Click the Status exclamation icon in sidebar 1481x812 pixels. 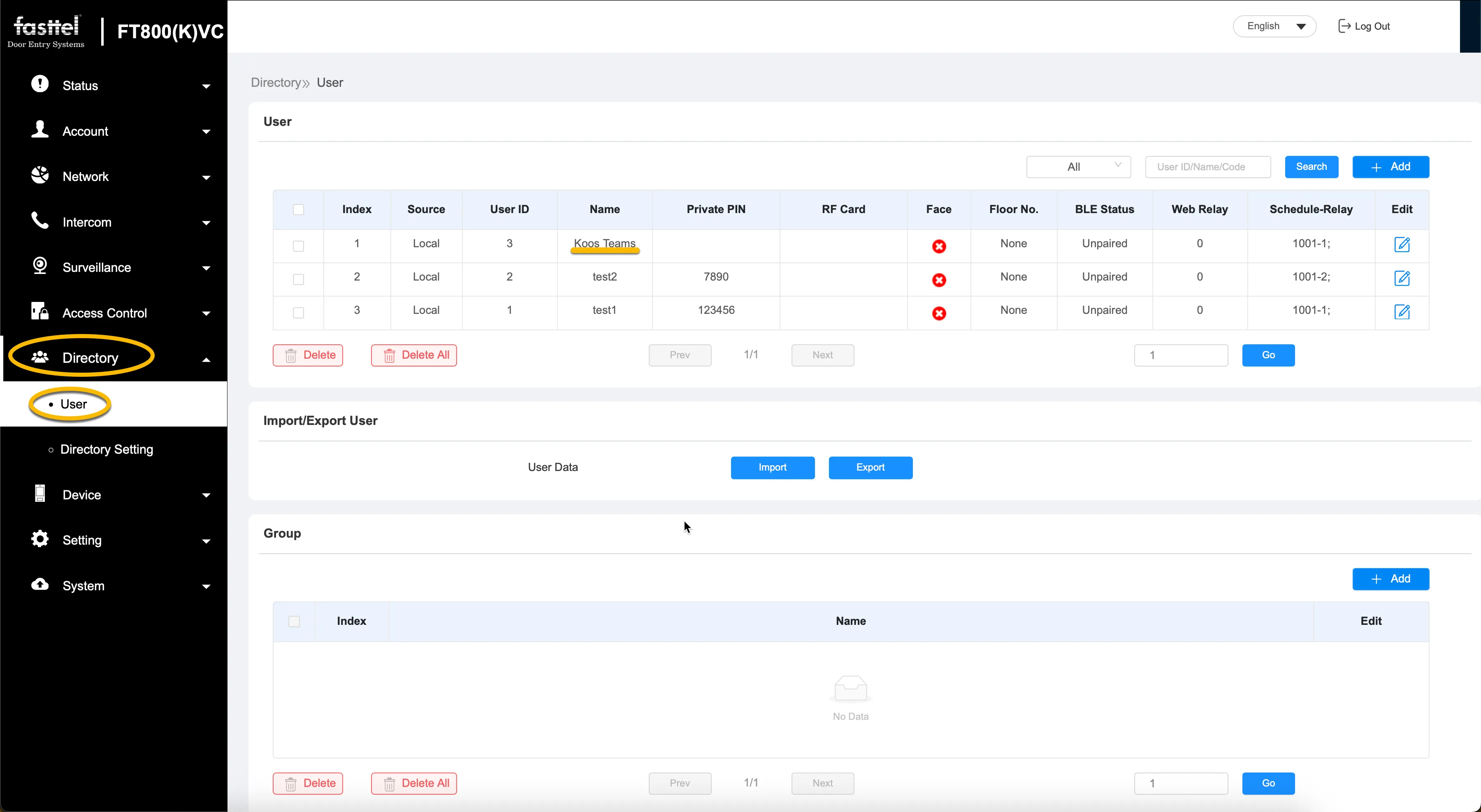click(x=39, y=84)
